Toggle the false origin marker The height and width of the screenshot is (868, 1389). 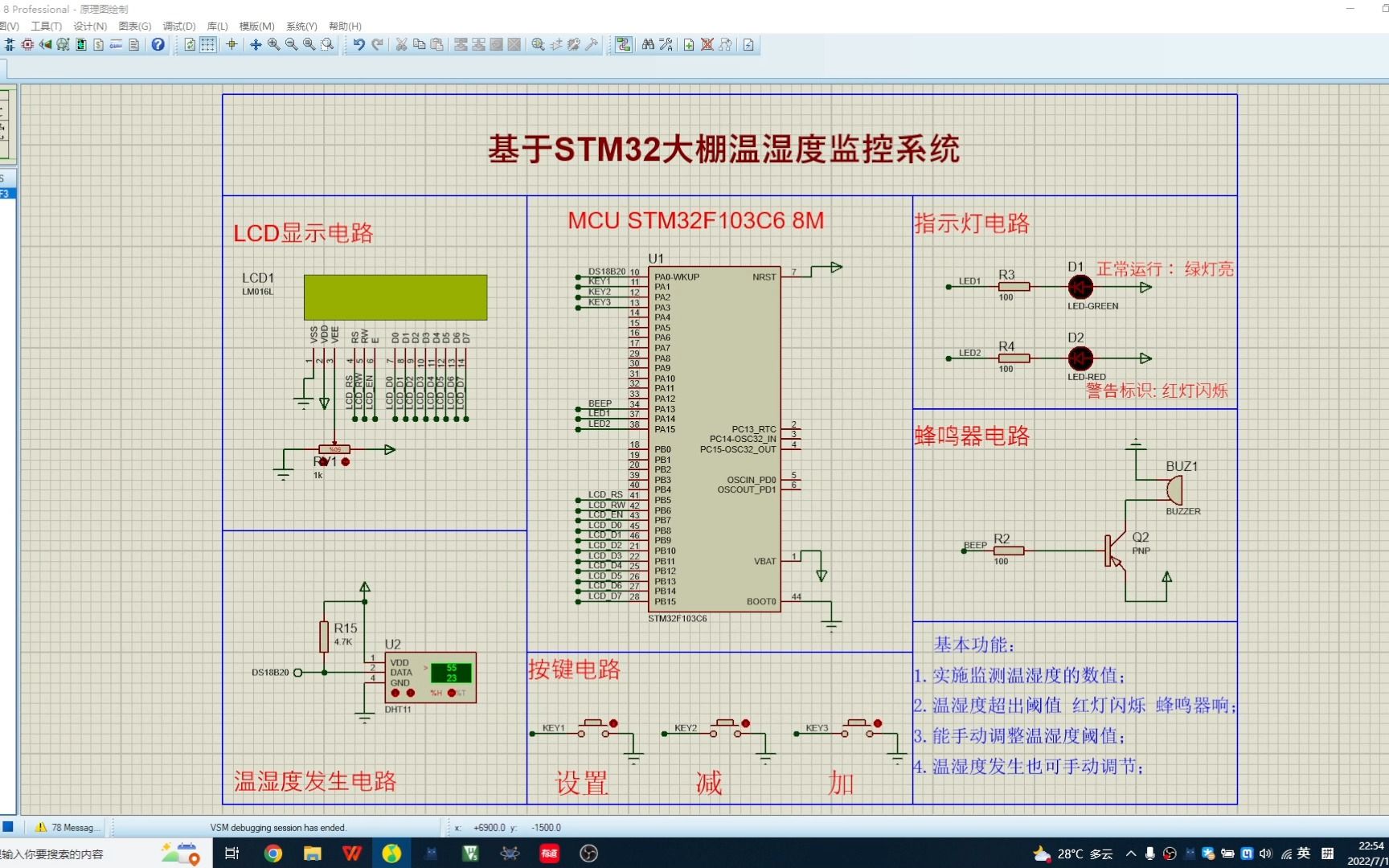[x=231, y=45]
